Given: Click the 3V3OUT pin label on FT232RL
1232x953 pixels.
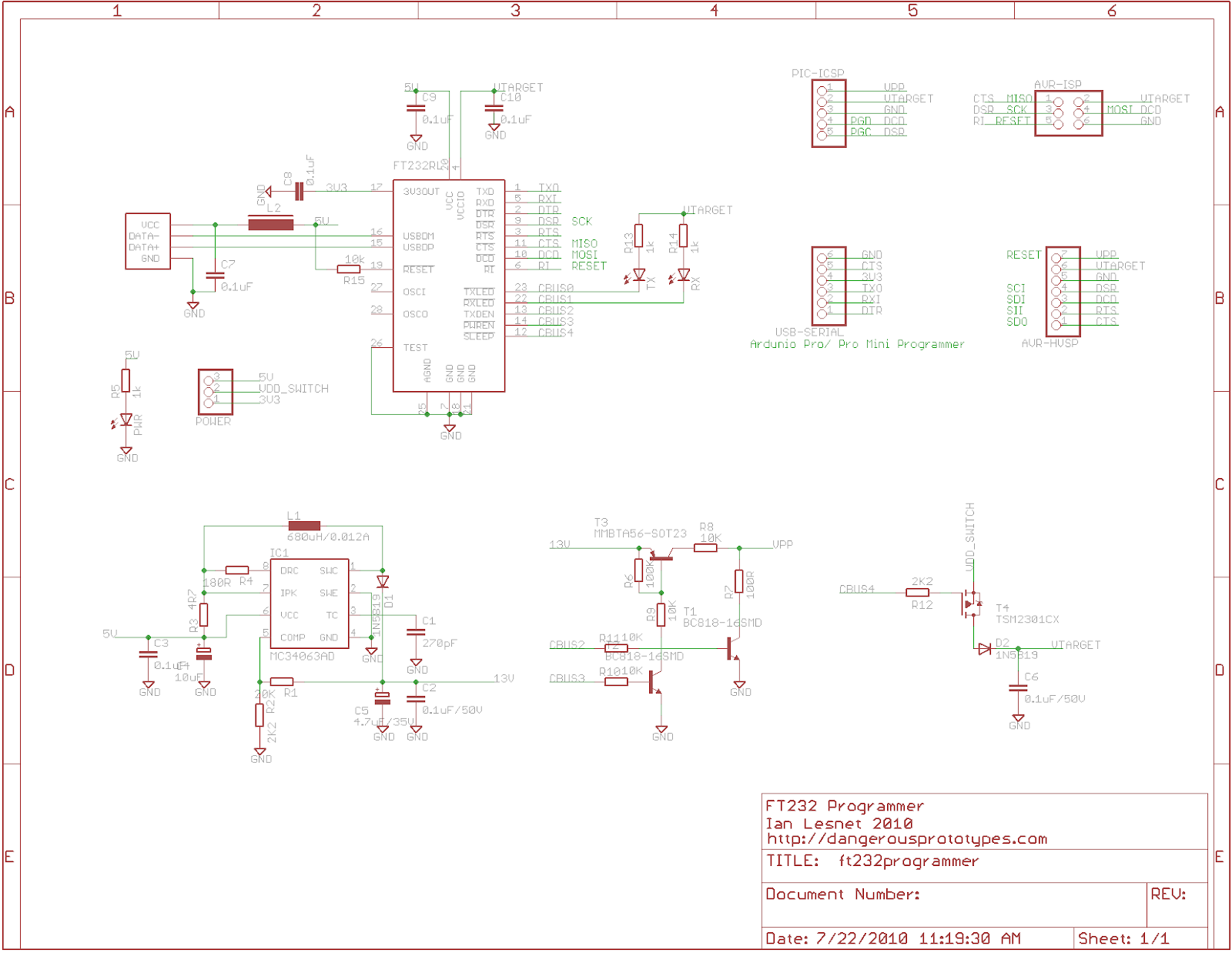Looking at the screenshot, I should [x=421, y=192].
